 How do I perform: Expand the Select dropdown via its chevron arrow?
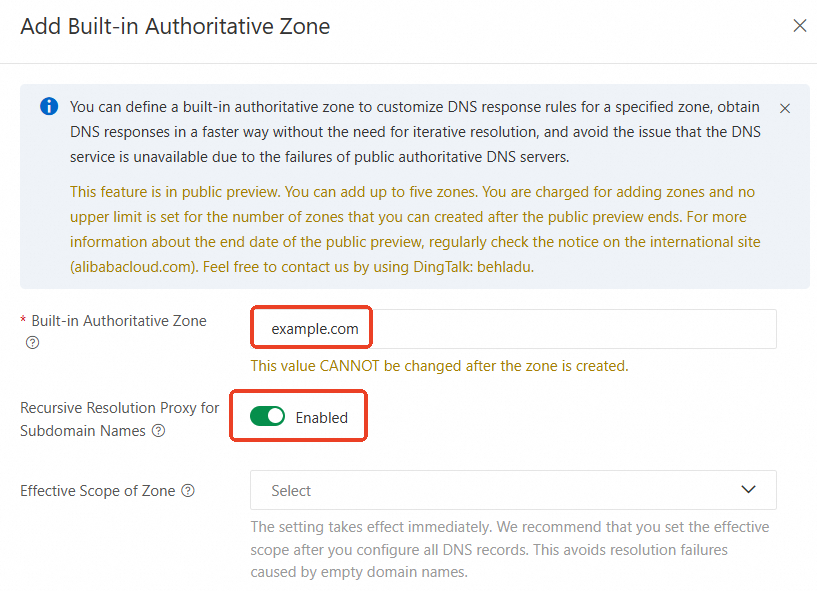(748, 490)
